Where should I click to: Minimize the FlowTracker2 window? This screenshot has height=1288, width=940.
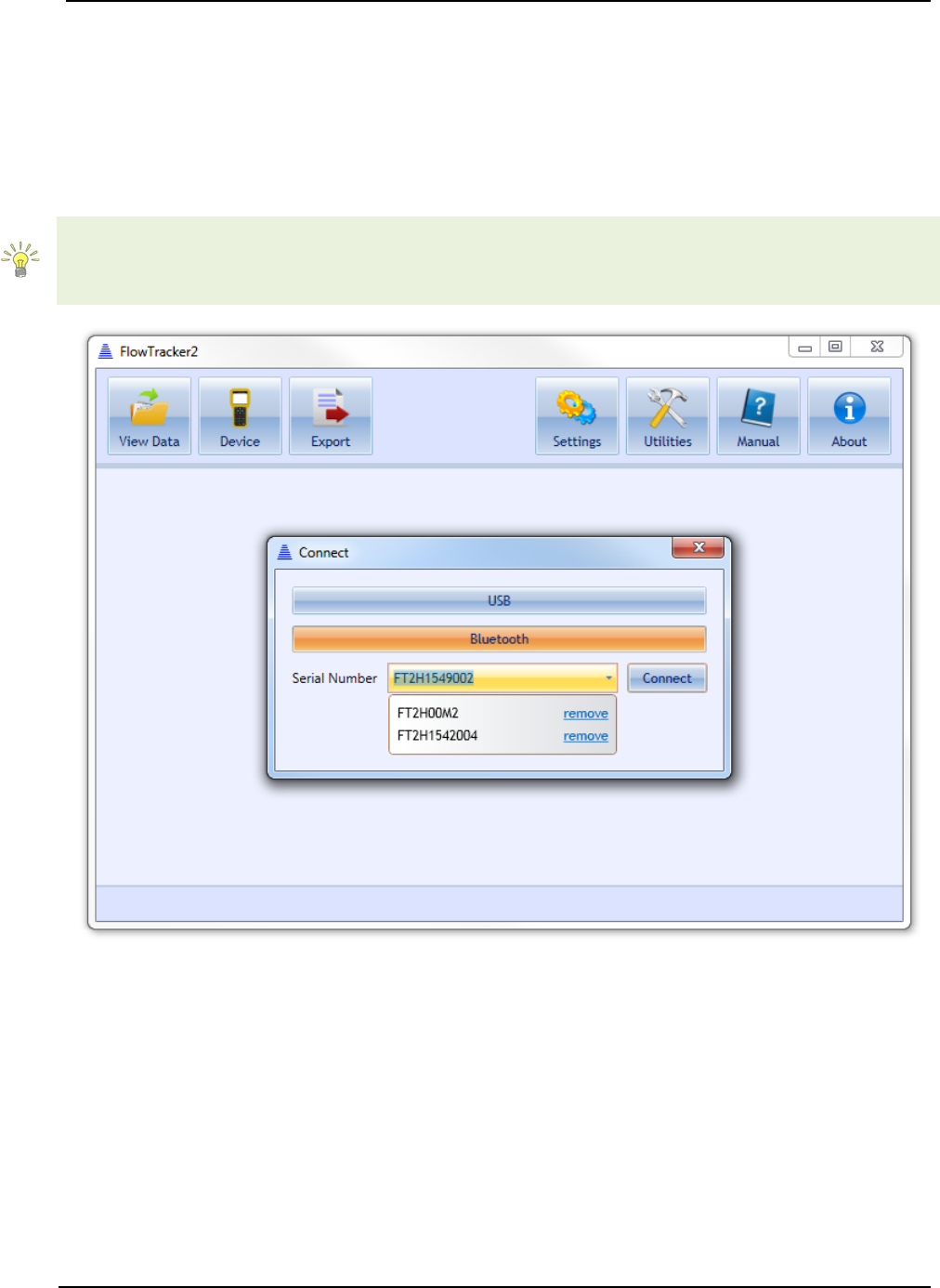[x=805, y=347]
